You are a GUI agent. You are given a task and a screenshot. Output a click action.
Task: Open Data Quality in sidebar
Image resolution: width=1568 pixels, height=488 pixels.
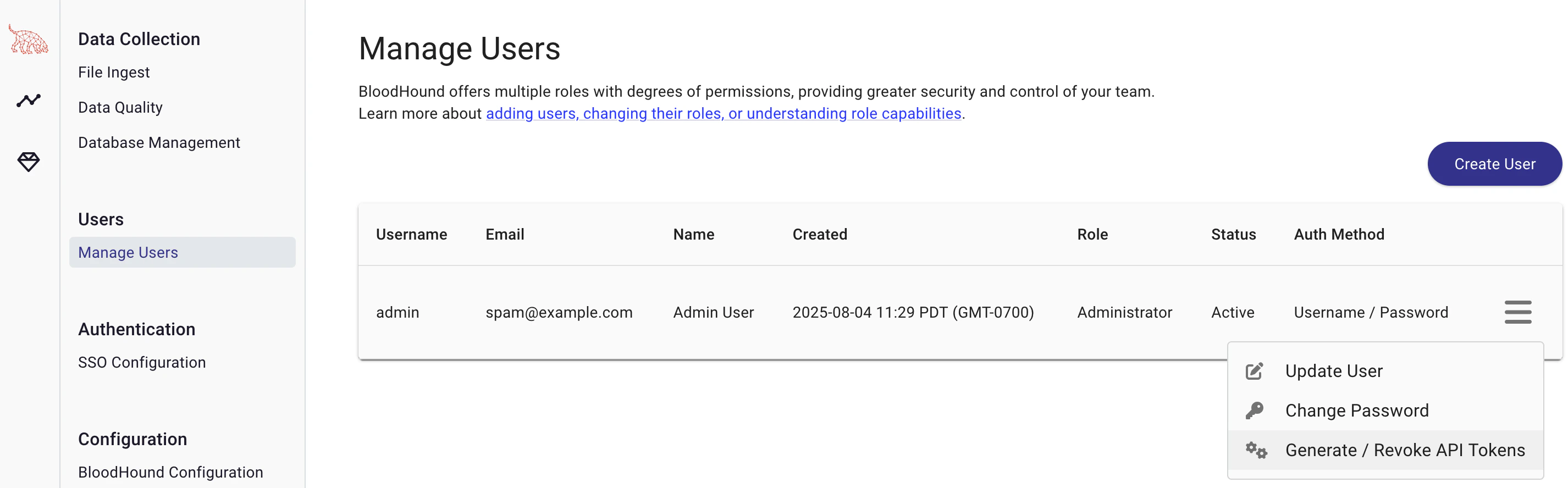pyautogui.click(x=120, y=108)
